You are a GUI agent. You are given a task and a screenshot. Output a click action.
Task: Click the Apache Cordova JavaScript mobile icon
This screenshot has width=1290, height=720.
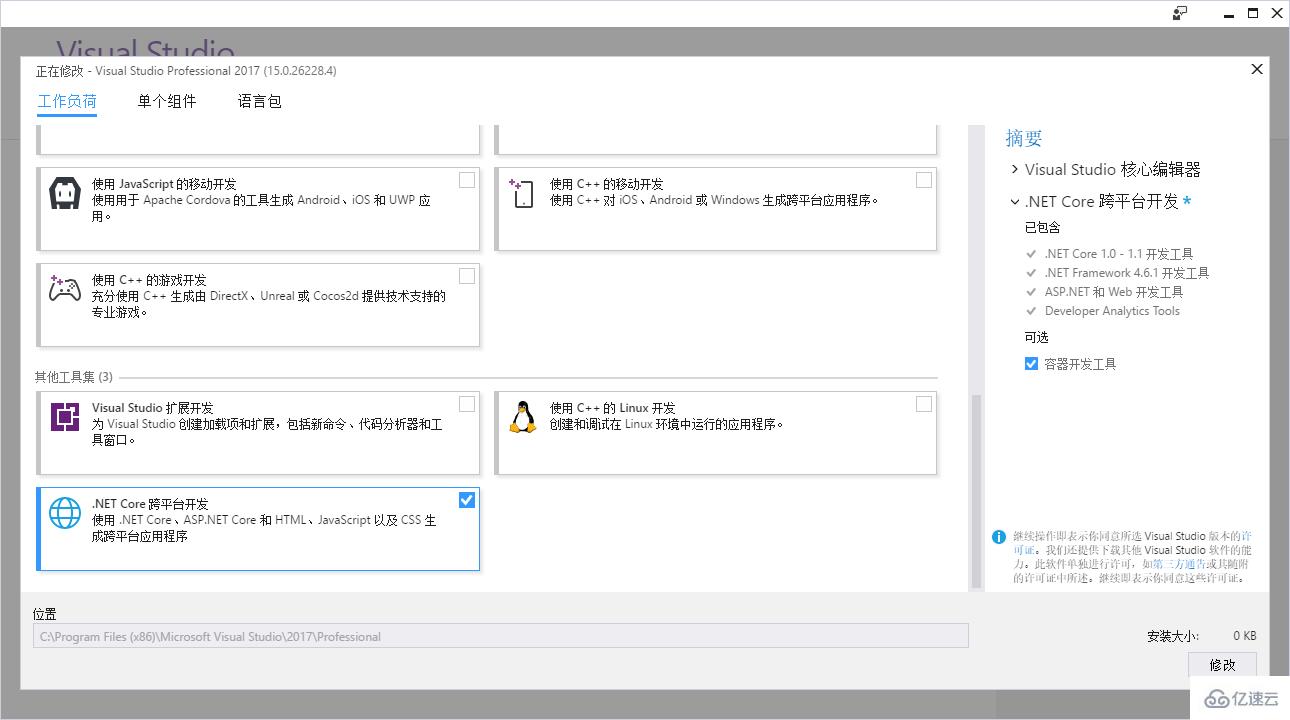coord(65,193)
